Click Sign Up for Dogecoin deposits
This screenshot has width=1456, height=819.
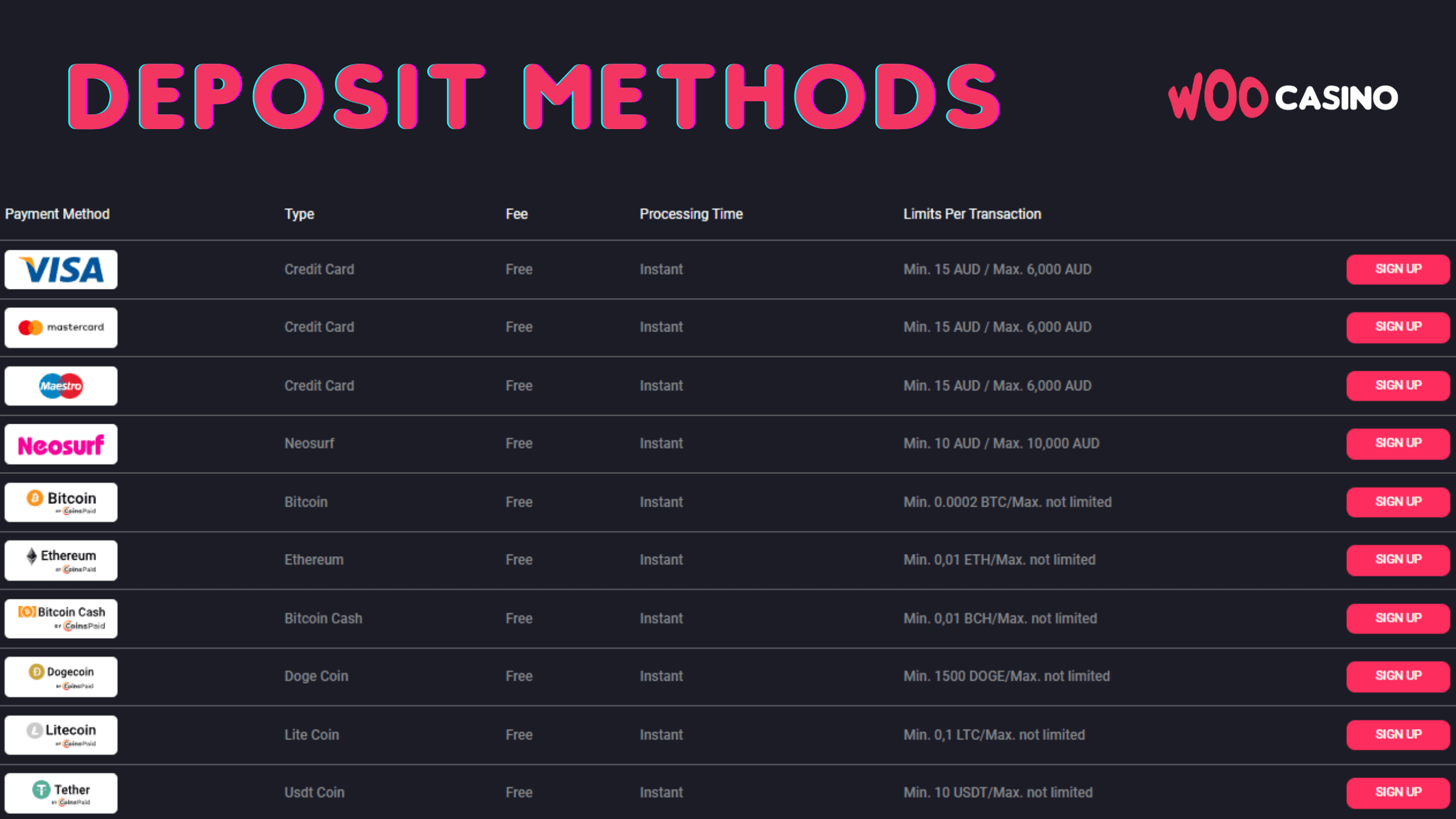pyautogui.click(x=1397, y=676)
